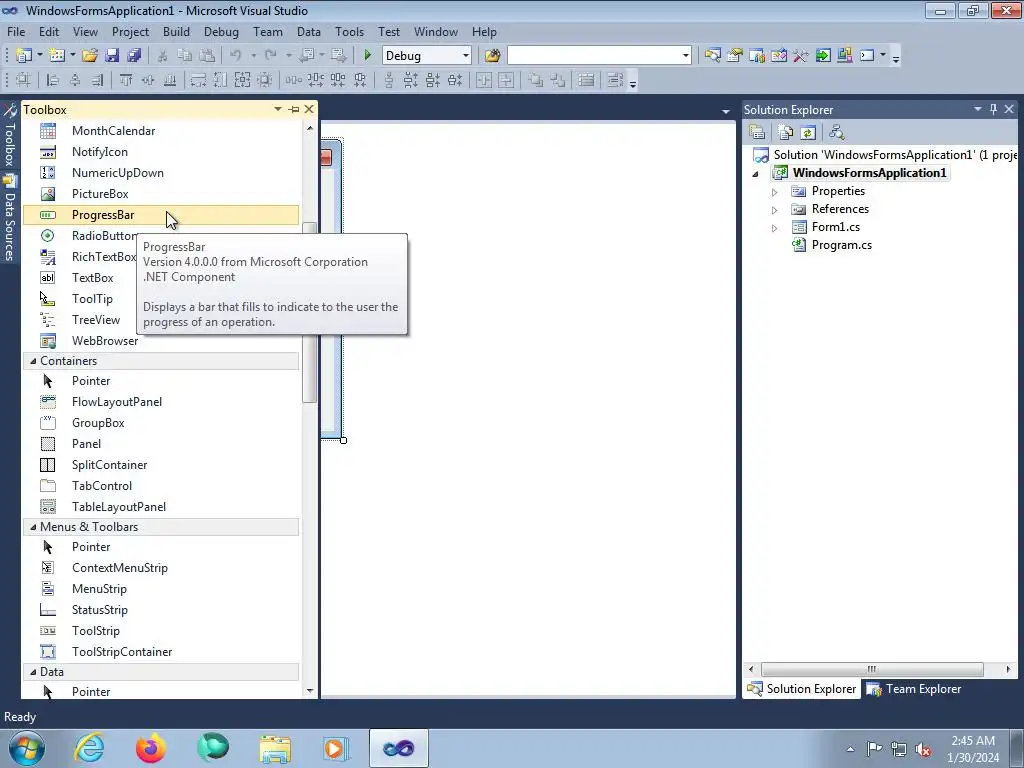Open the Tools menu
This screenshot has height=768, width=1024.
click(x=349, y=31)
